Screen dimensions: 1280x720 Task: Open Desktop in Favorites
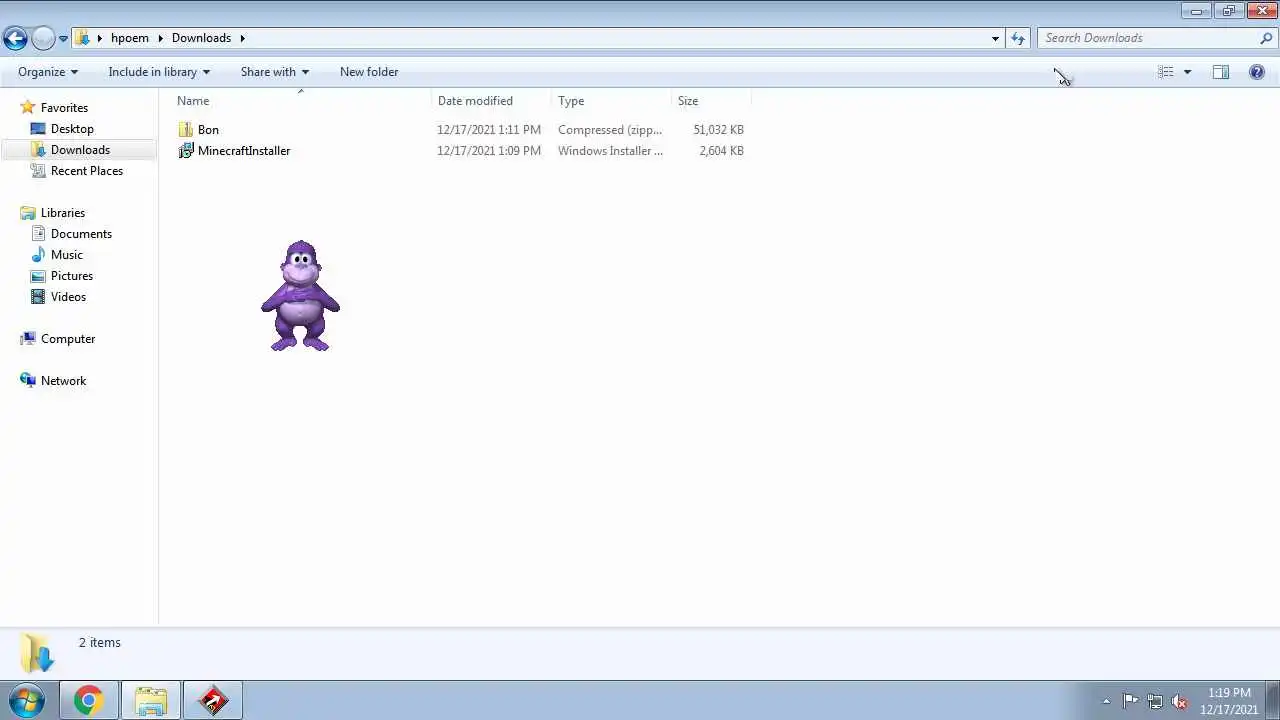click(72, 129)
